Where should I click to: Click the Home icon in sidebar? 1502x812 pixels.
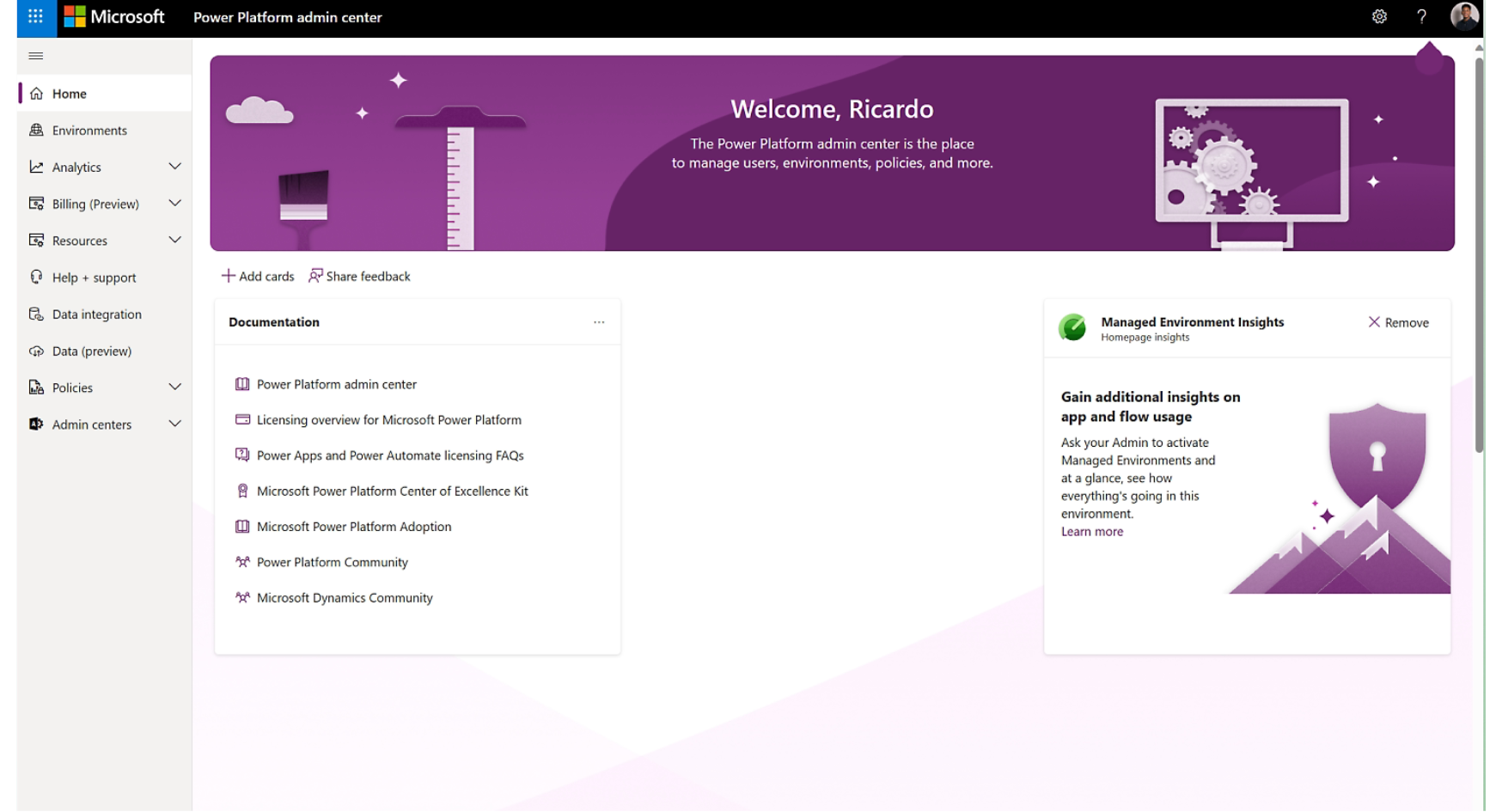[36, 94]
